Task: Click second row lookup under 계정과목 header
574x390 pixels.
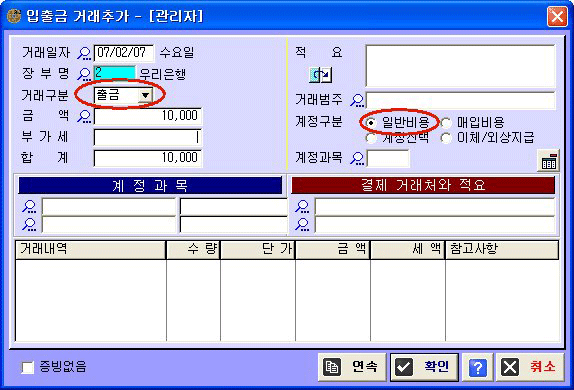Action: pyautogui.click(x=29, y=224)
